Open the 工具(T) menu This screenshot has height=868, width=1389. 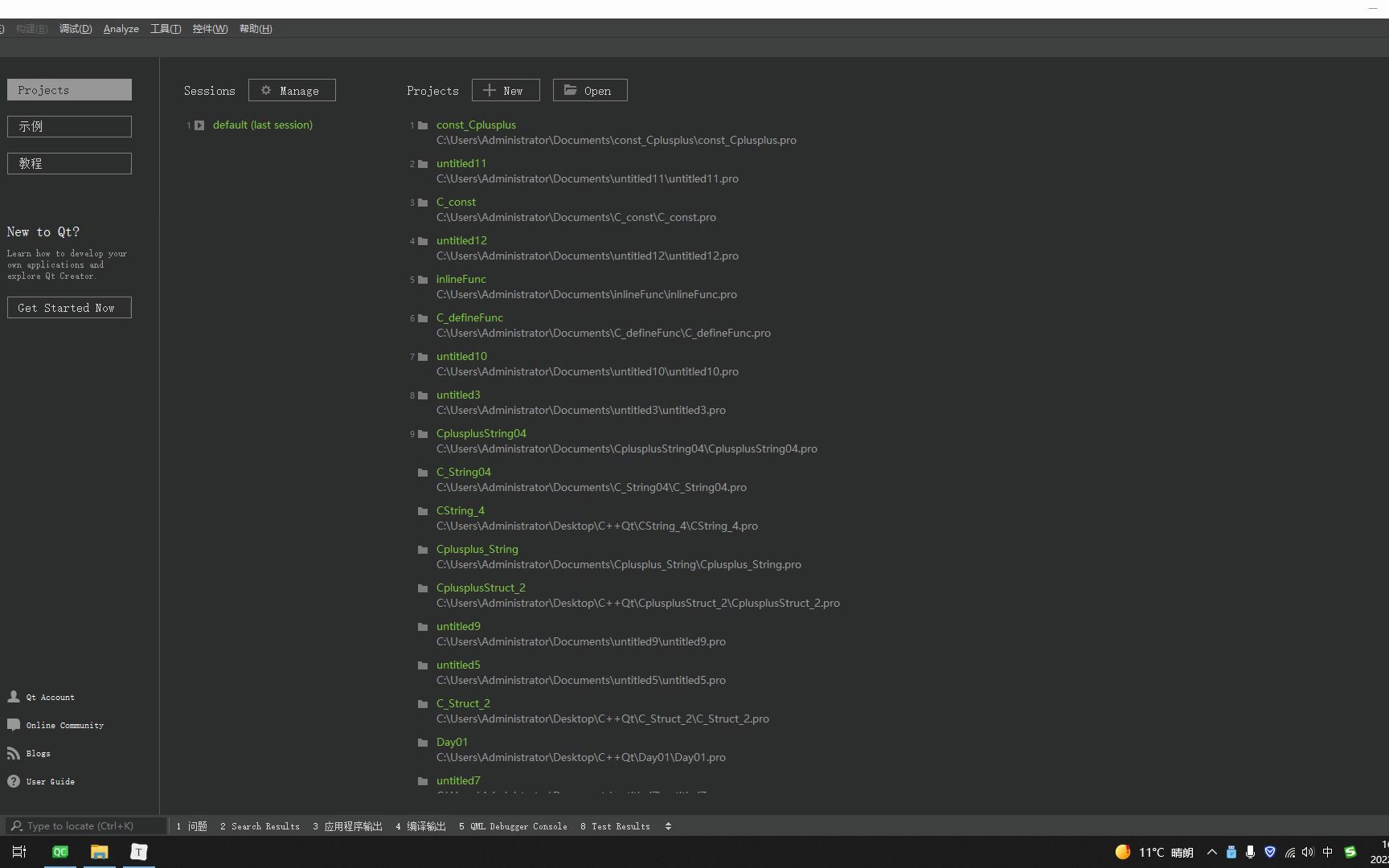coord(166,28)
